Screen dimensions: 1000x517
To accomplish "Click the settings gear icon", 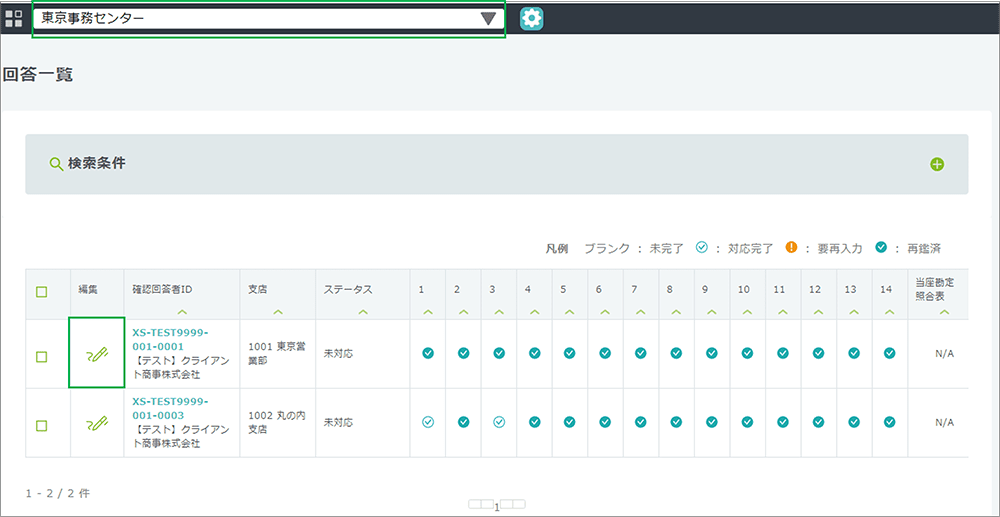I will pos(531,18).
